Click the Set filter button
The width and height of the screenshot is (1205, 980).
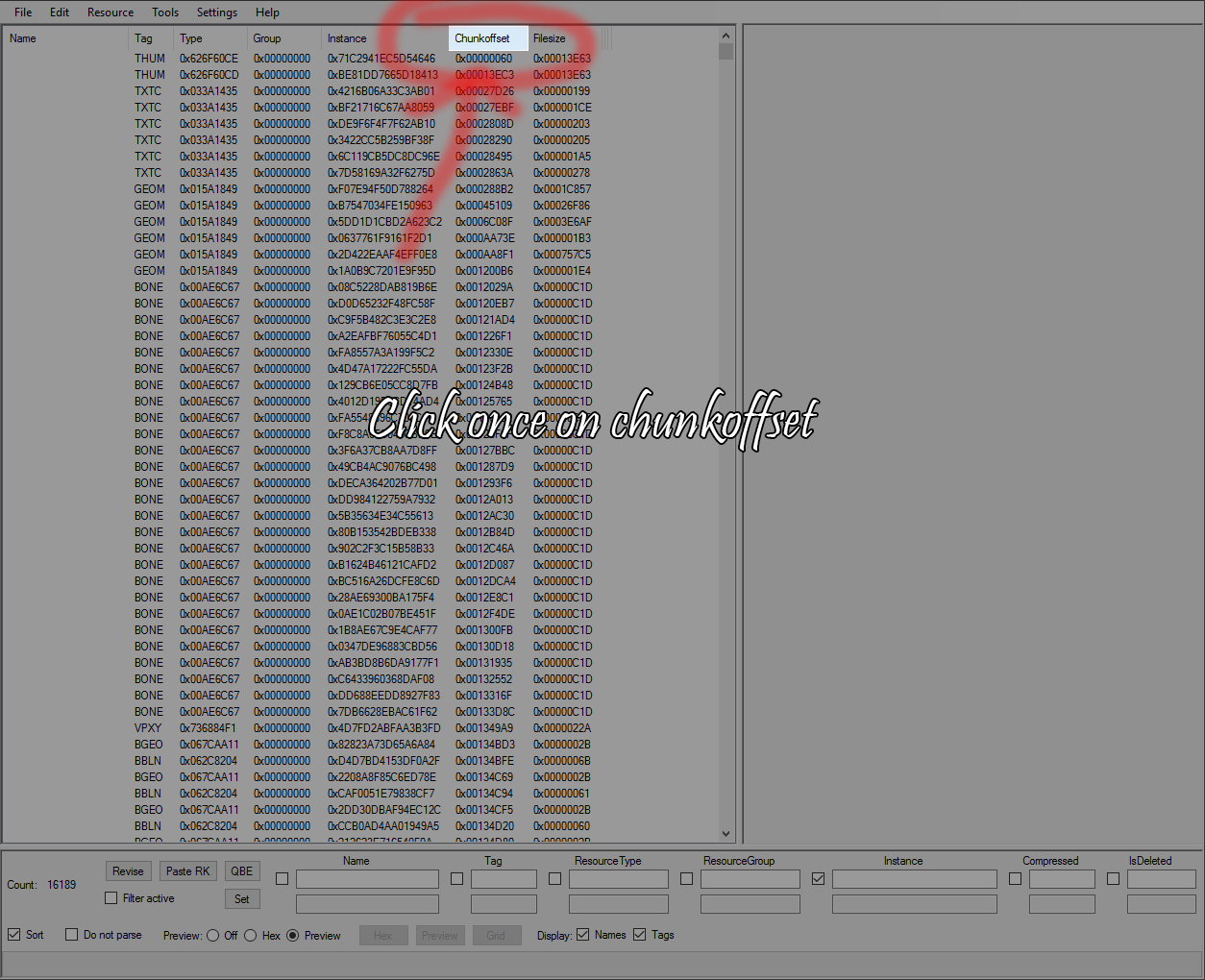(242, 899)
